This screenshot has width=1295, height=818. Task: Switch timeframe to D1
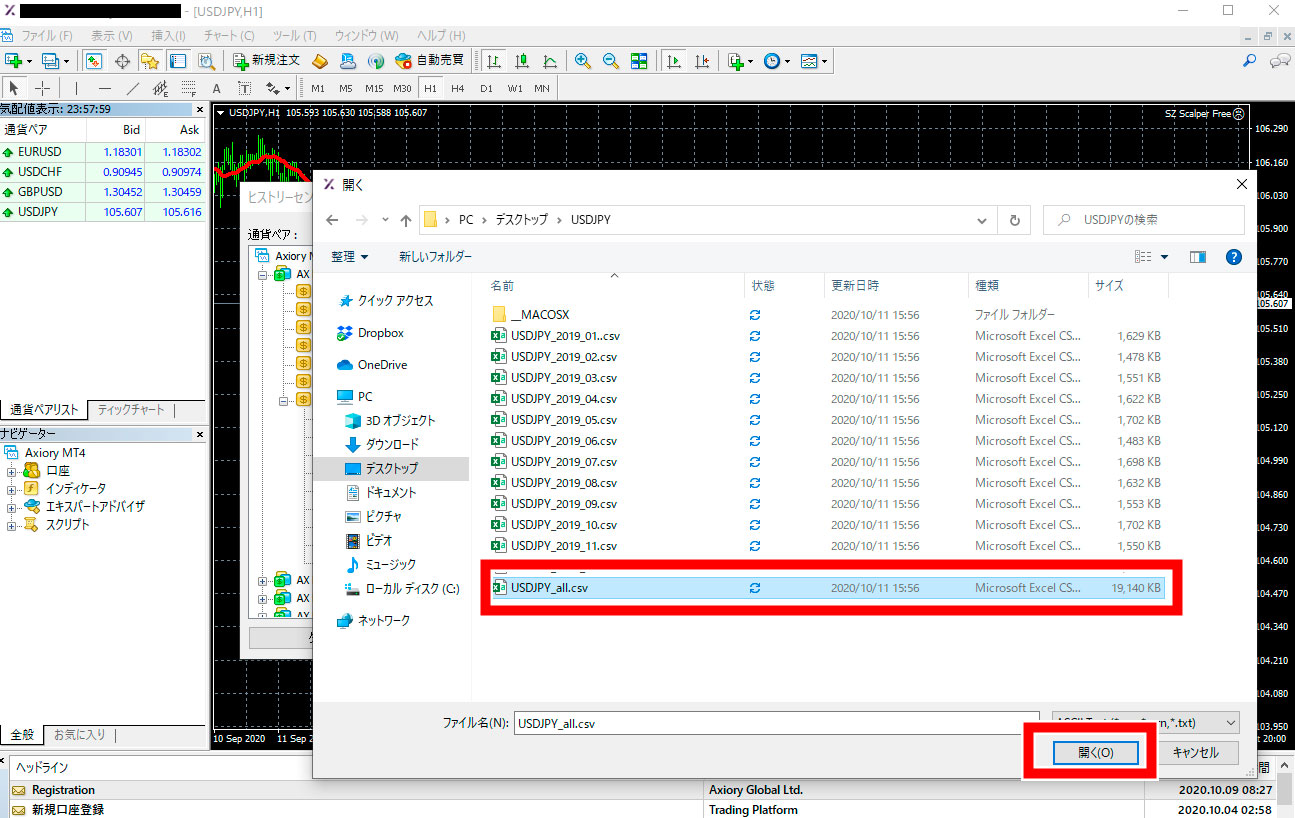486,88
